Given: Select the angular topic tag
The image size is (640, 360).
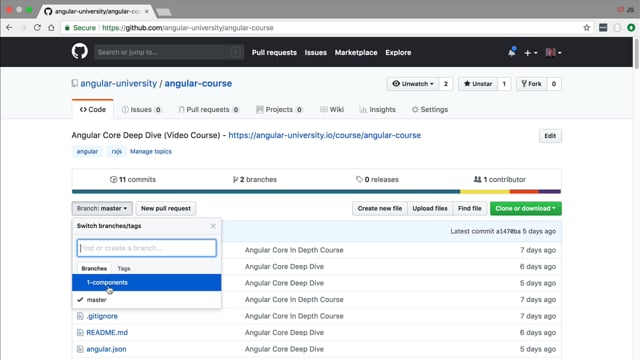Looking at the screenshot, I should click(87, 151).
